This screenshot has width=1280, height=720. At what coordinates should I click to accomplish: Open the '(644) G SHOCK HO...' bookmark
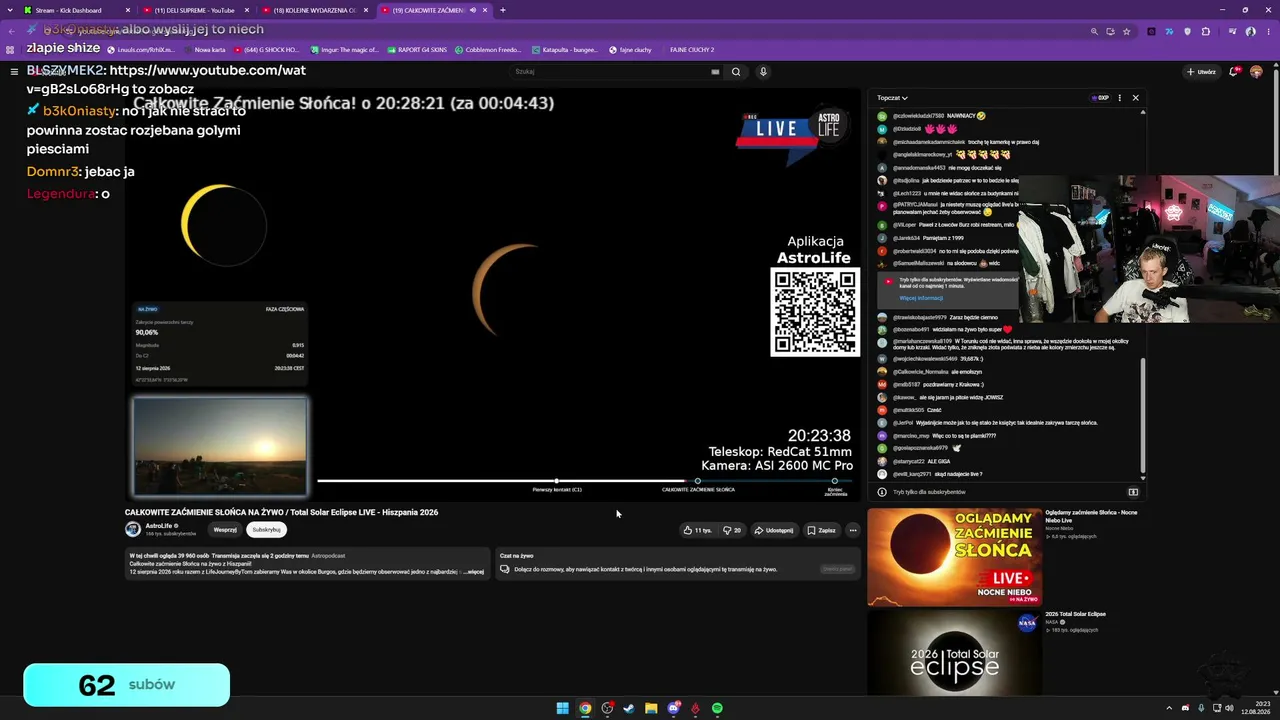tap(267, 49)
